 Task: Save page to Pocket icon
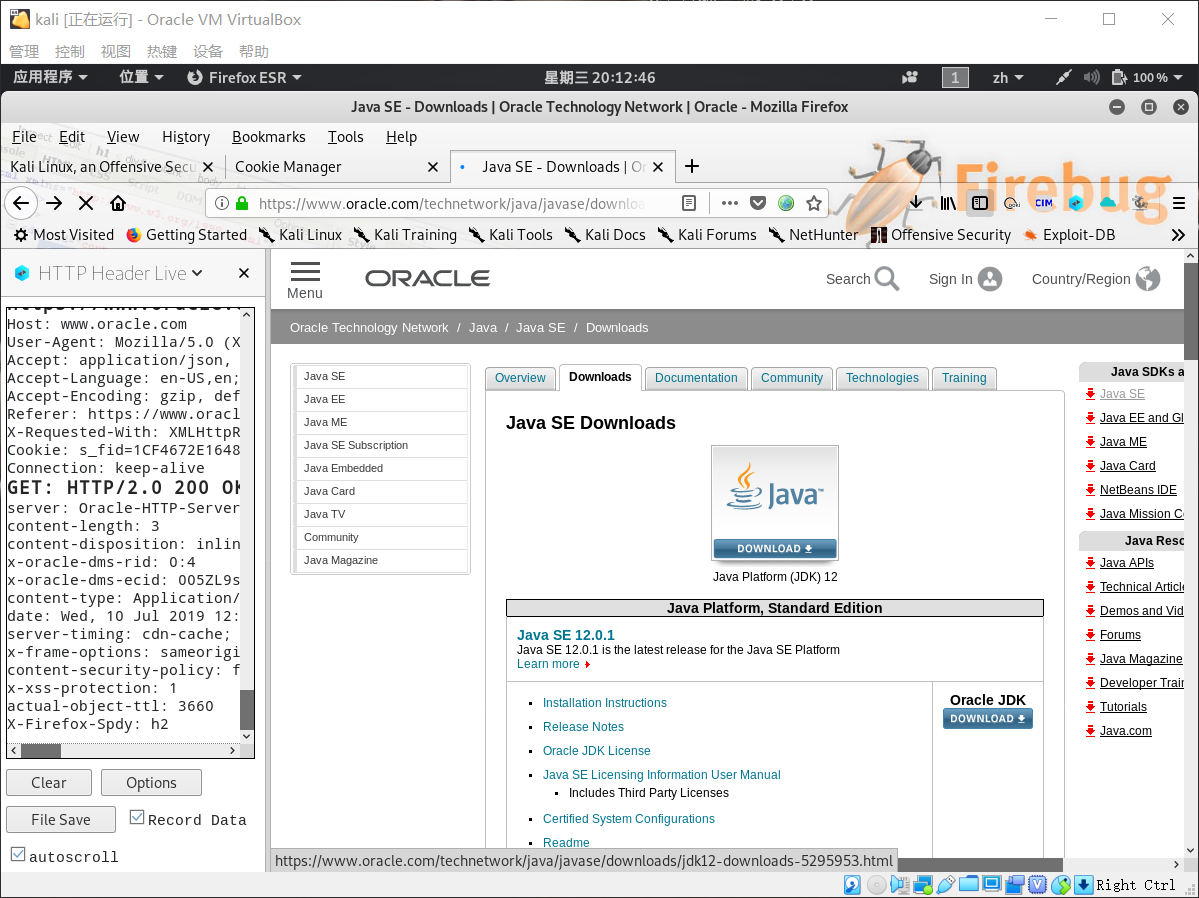(758, 203)
